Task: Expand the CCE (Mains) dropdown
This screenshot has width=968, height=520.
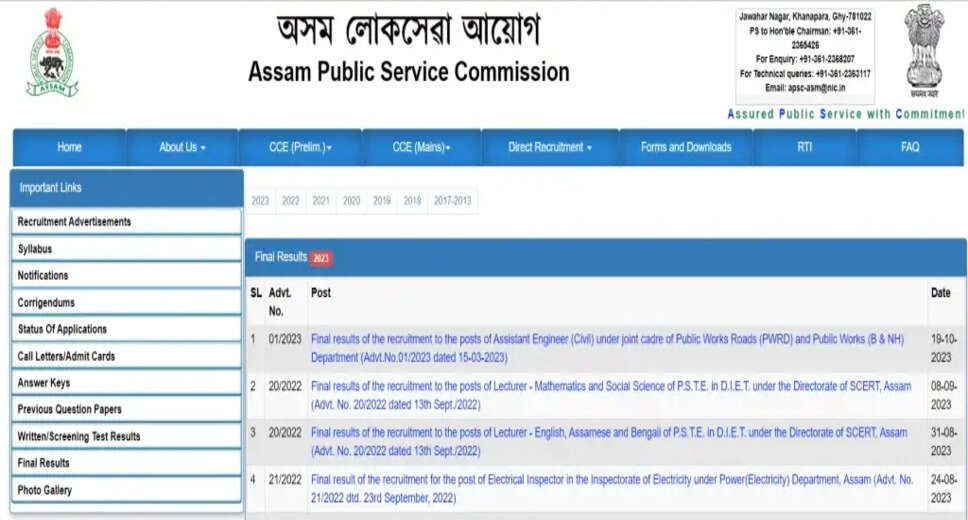Action: tap(421, 147)
